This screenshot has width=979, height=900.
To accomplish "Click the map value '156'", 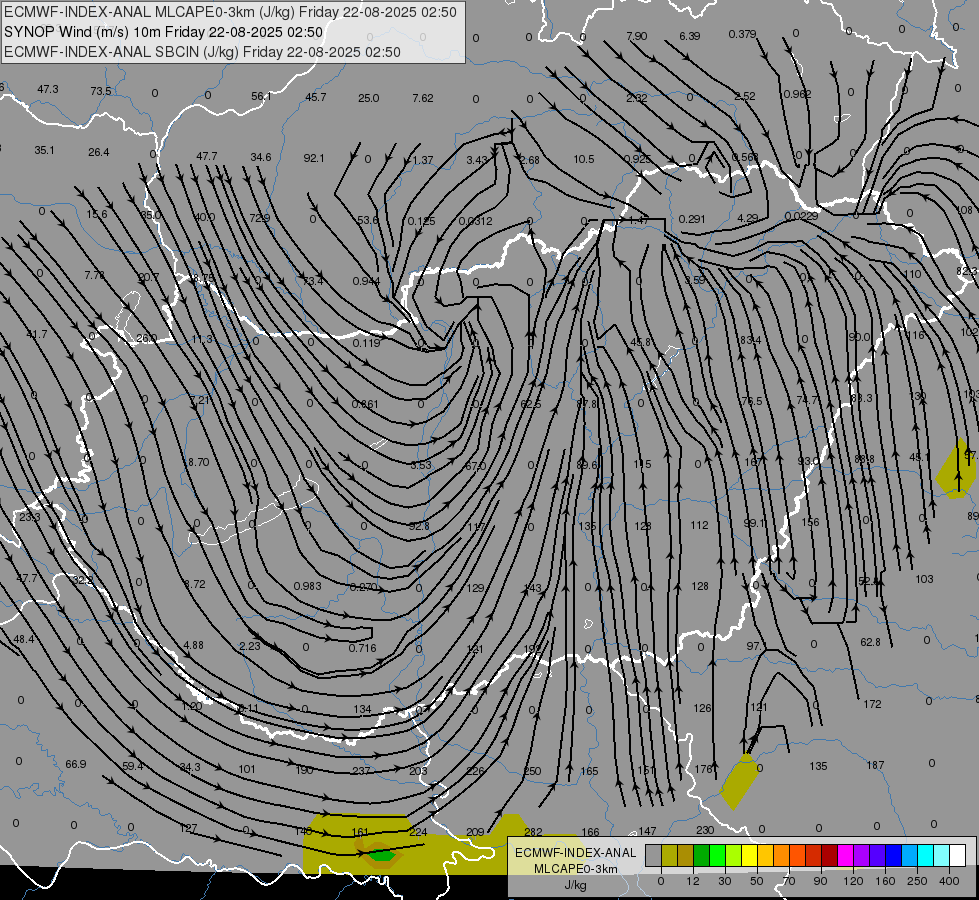I will (x=810, y=522).
